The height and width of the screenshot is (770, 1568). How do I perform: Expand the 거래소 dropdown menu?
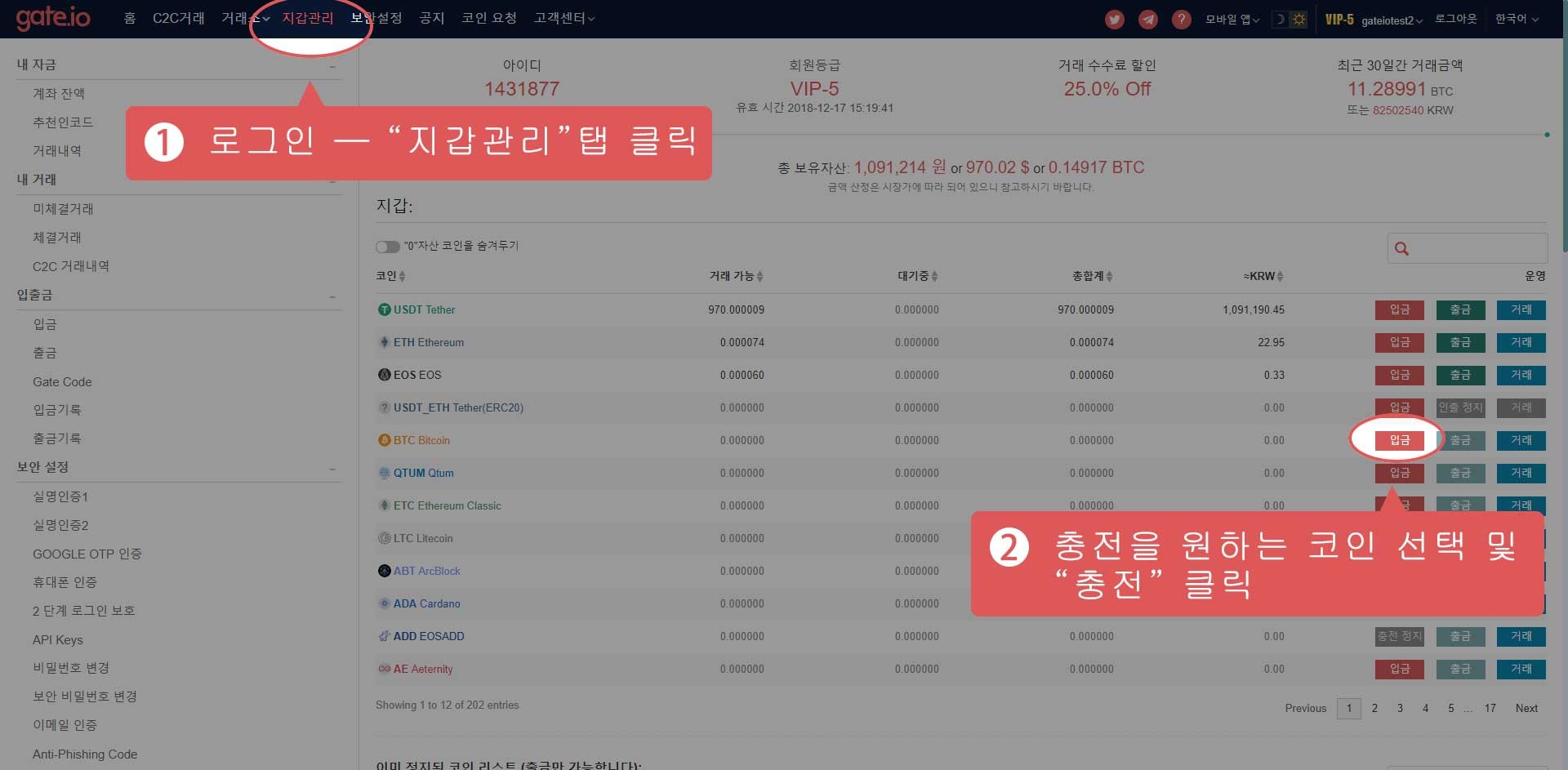coord(246,18)
